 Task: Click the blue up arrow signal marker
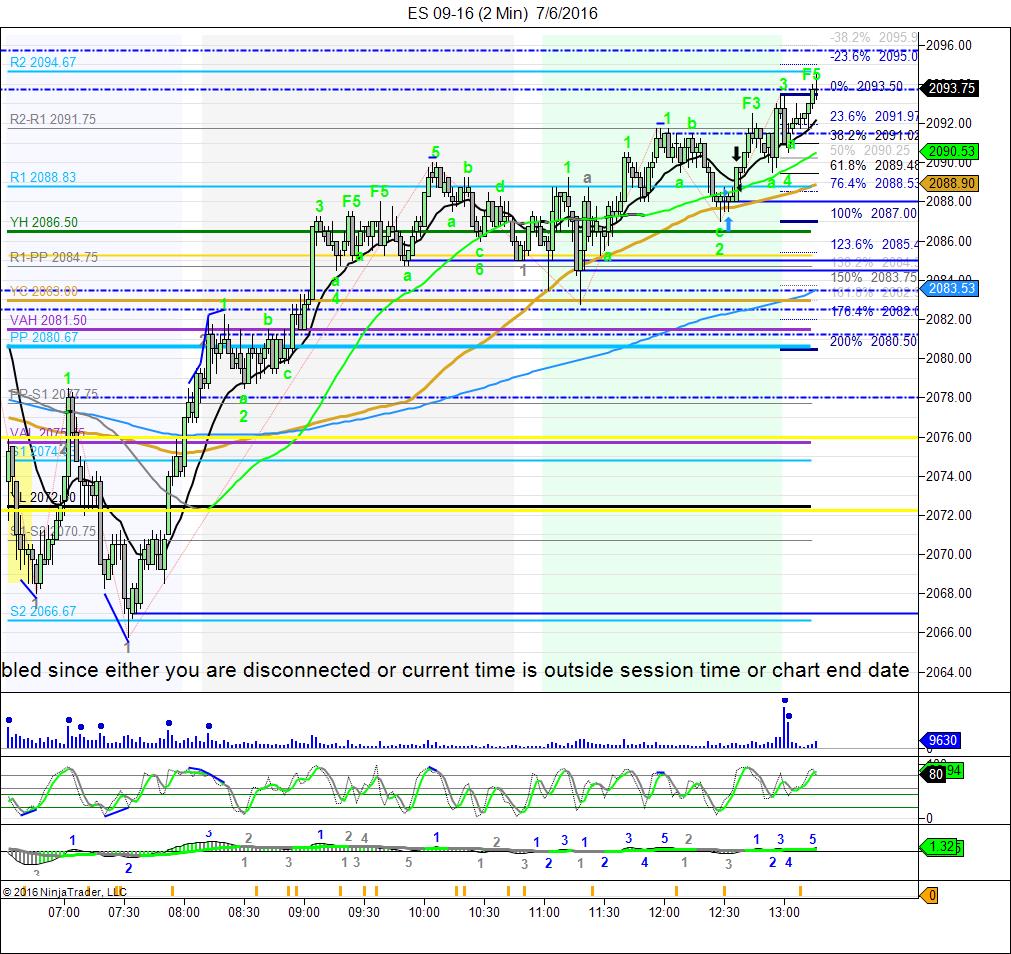(x=729, y=224)
